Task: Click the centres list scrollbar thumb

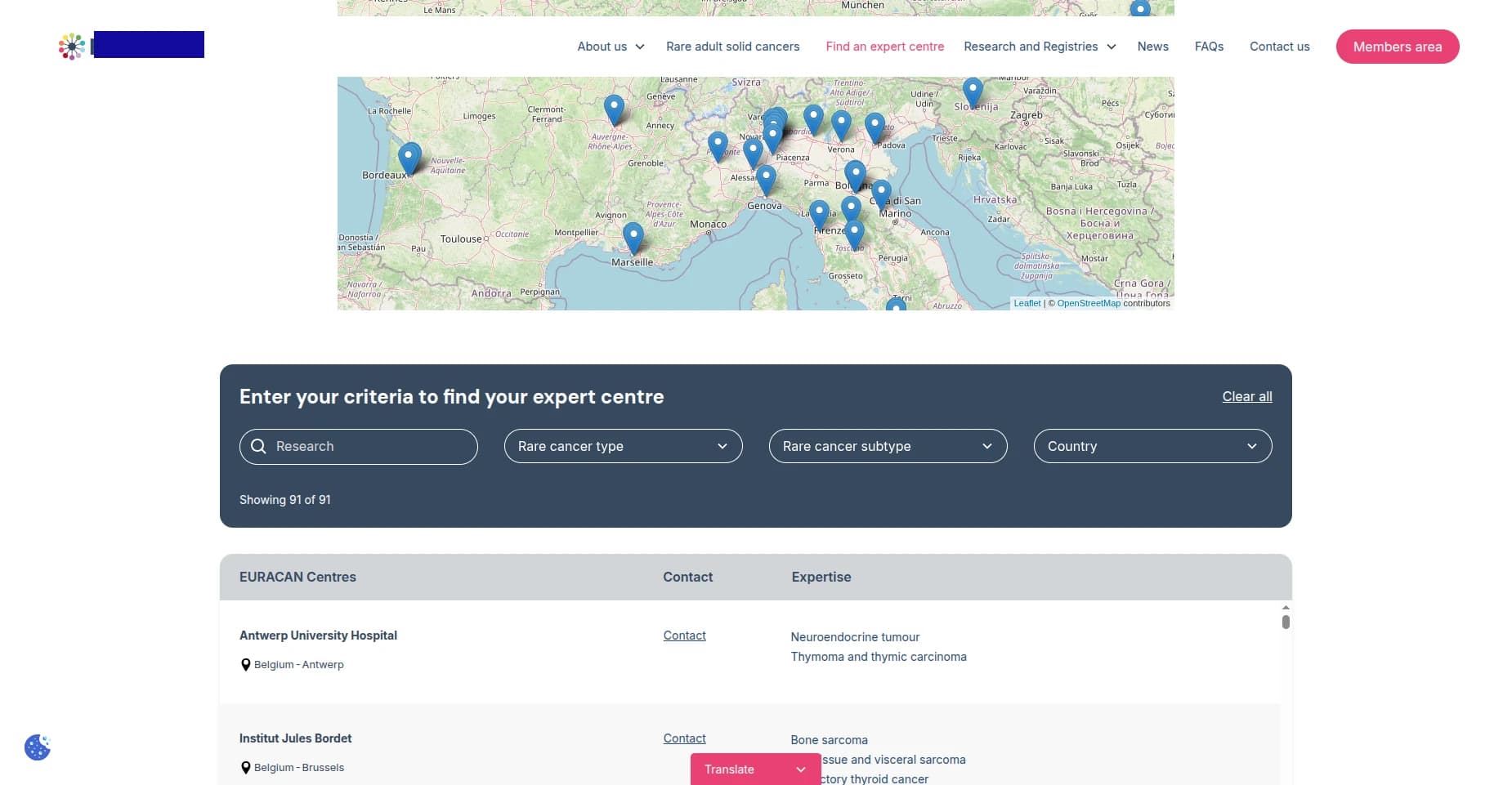Action: point(1286,622)
